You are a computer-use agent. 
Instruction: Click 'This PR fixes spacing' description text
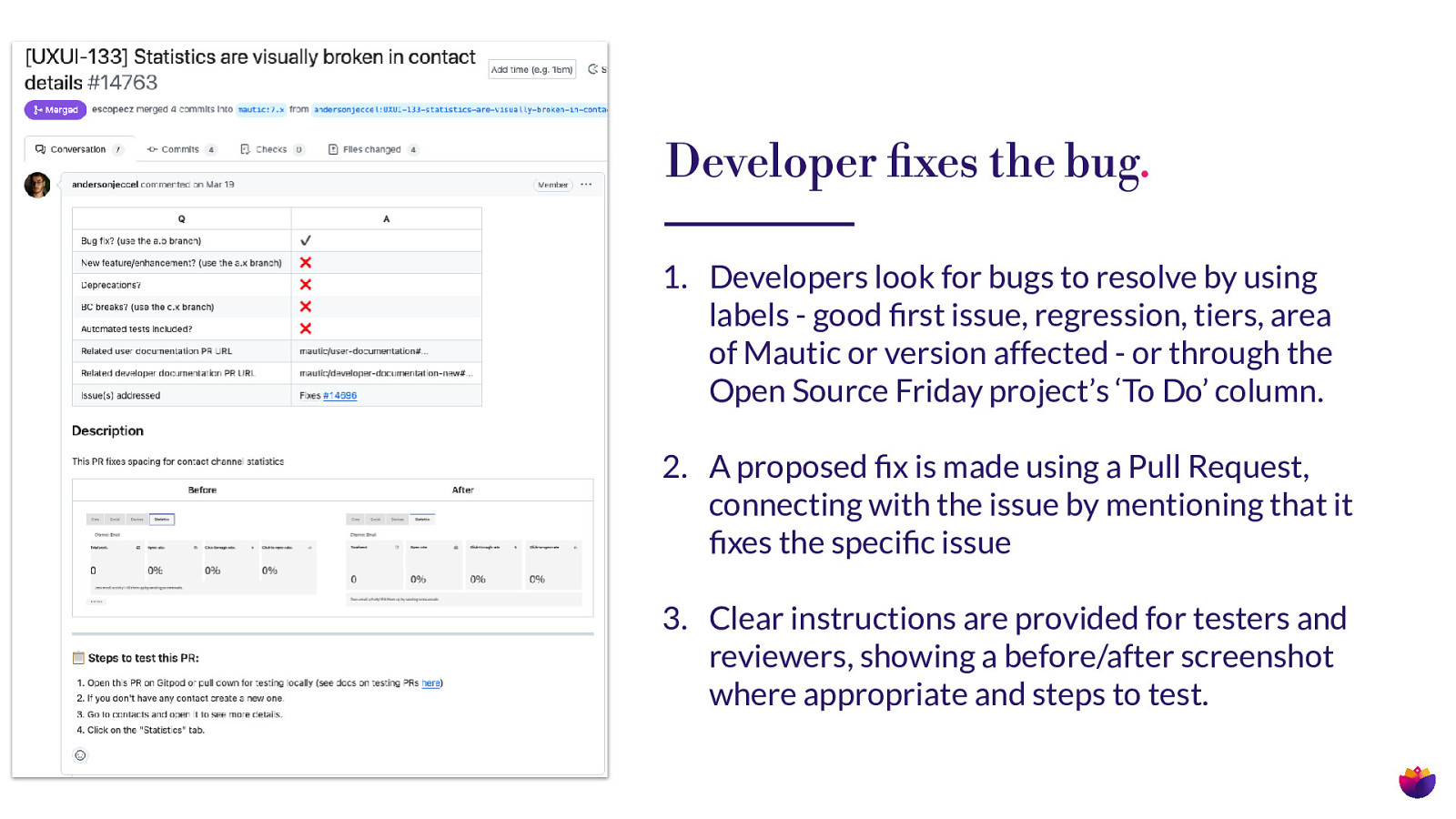click(177, 462)
